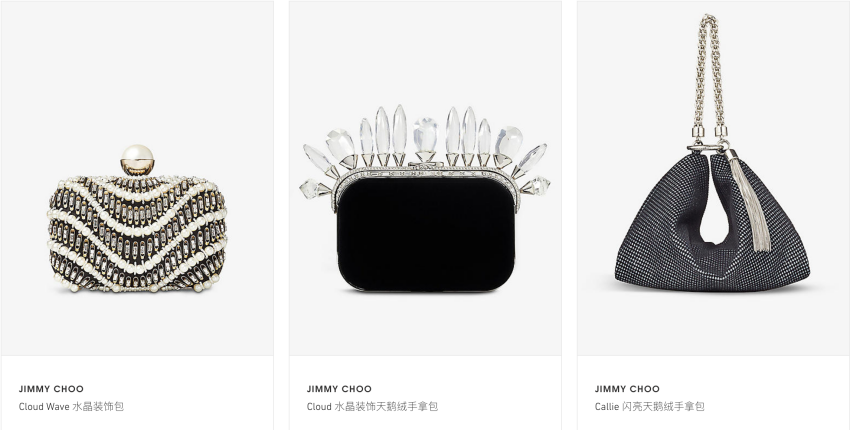The height and width of the screenshot is (430, 850).
Task: Click the metal ring joining Callie chain handles
Action: 706,146
